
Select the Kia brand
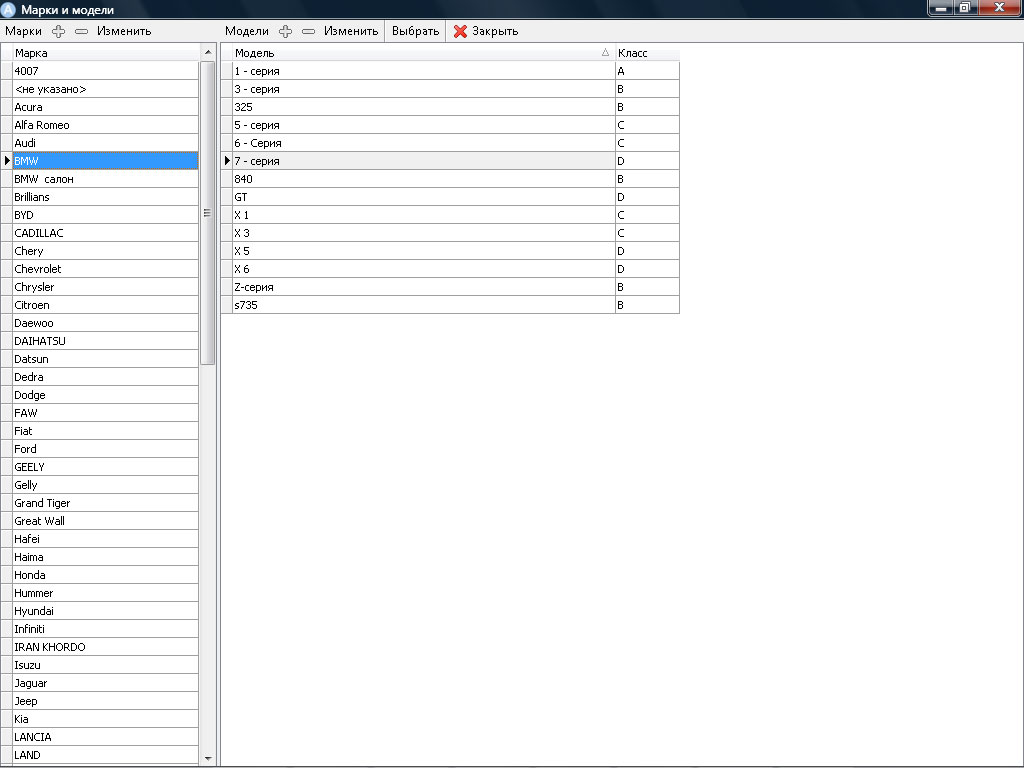point(105,719)
